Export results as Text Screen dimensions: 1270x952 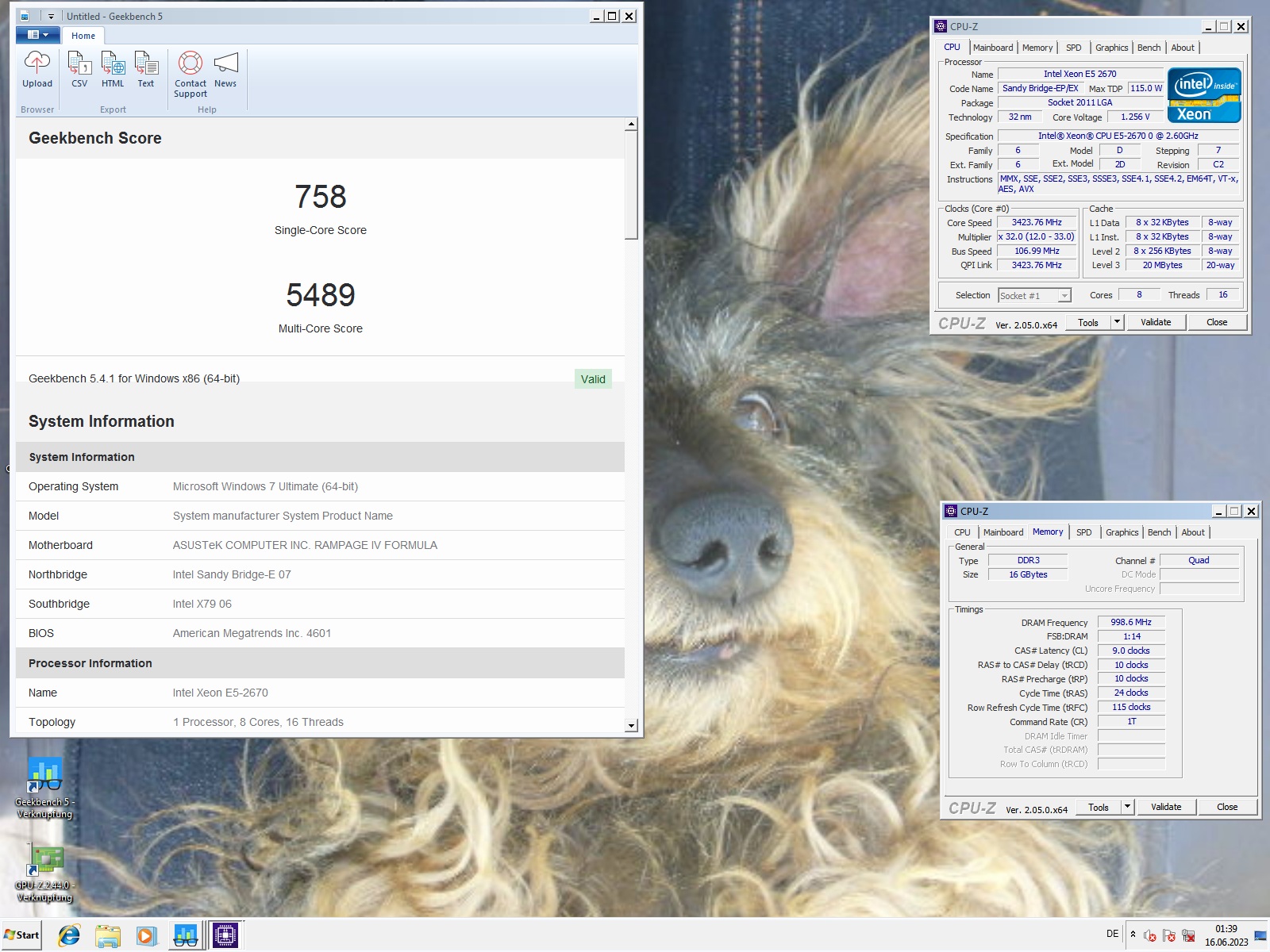pos(146,70)
